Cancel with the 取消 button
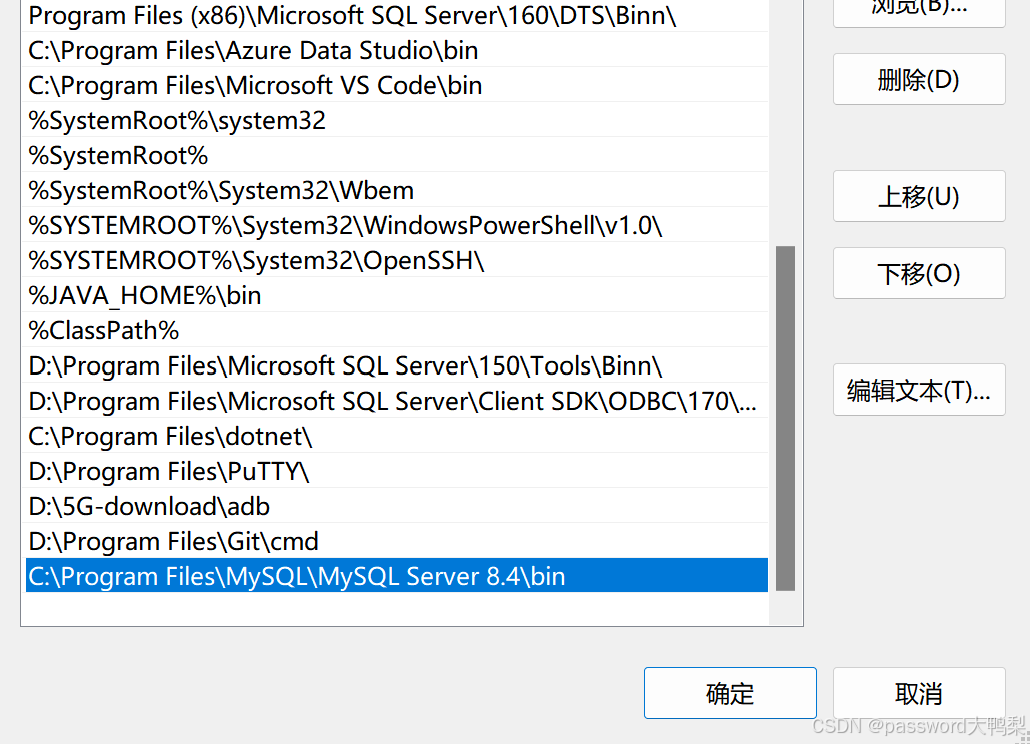The width and height of the screenshot is (1030, 744). (x=919, y=693)
